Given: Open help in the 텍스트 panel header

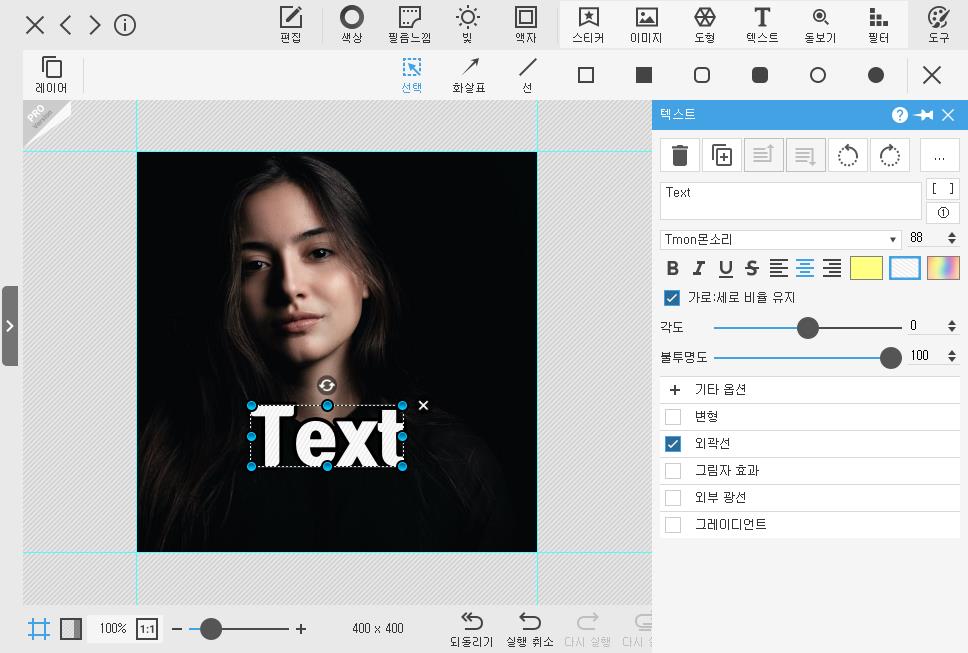Looking at the screenshot, I should 899,115.
